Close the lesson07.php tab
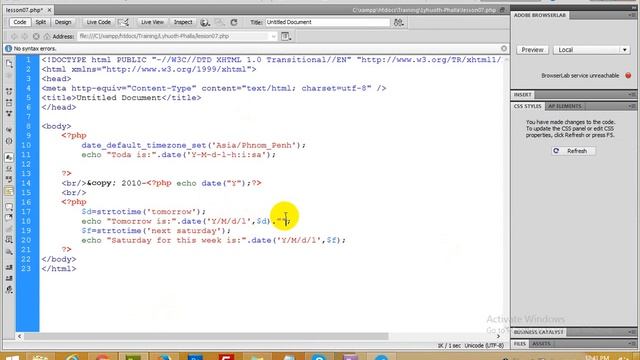Screen dimensions: 640x360 pos(49,9)
